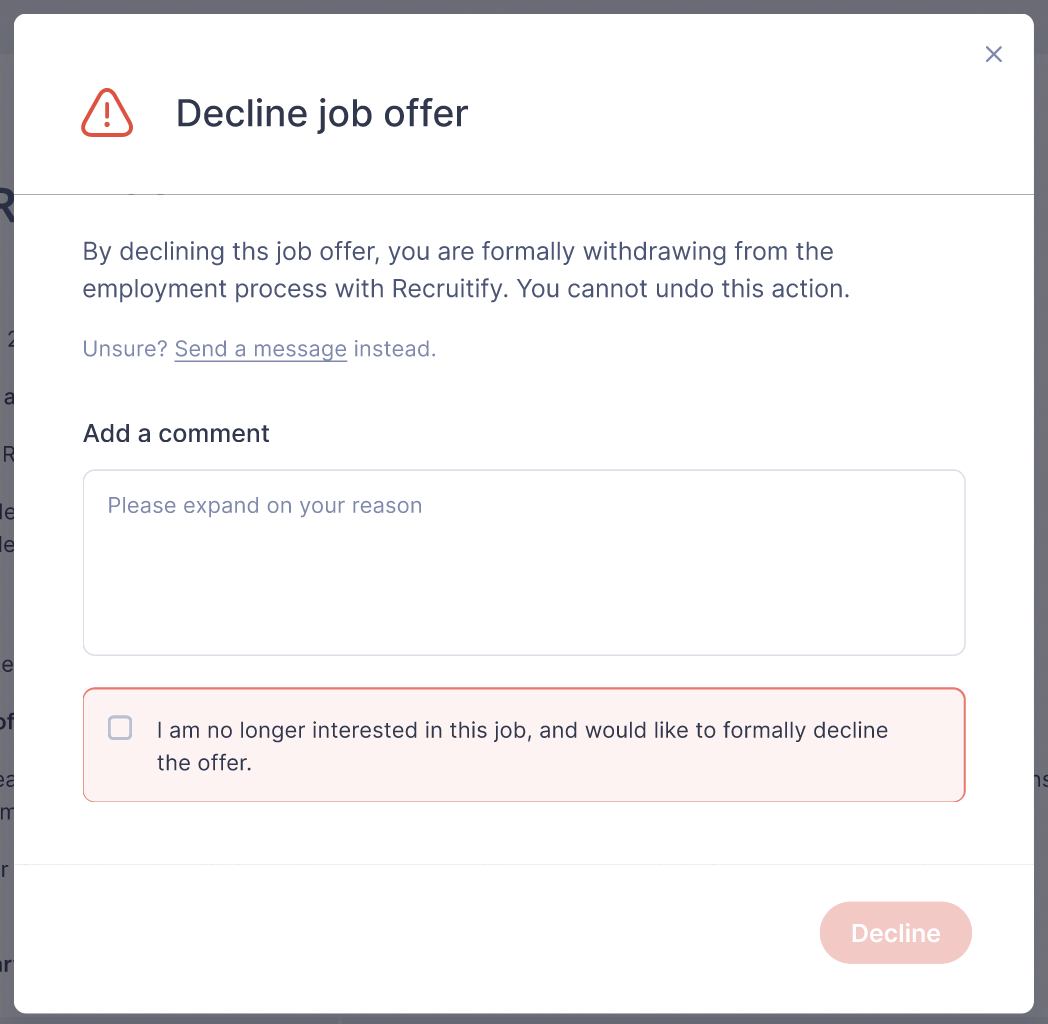The height and width of the screenshot is (1024, 1048).
Task: Click the footer area left of Decline
Action: (414, 932)
